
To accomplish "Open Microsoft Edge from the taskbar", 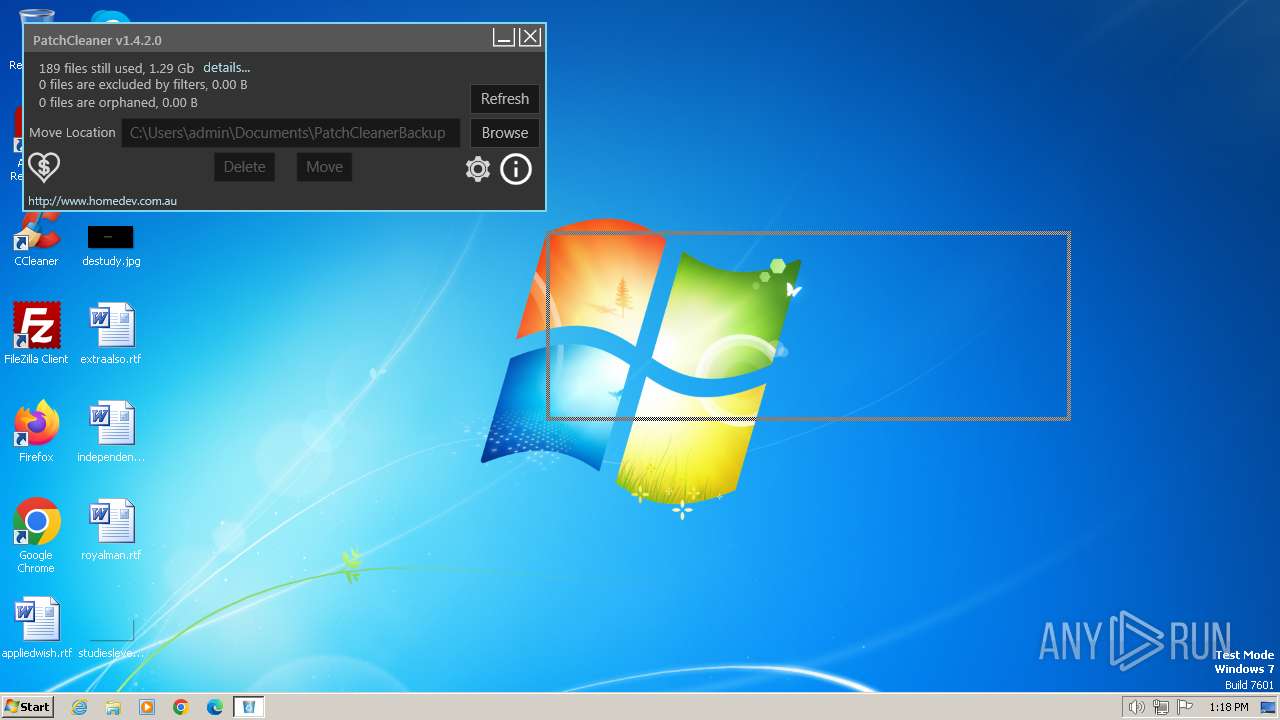I will [x=215, y=707].
